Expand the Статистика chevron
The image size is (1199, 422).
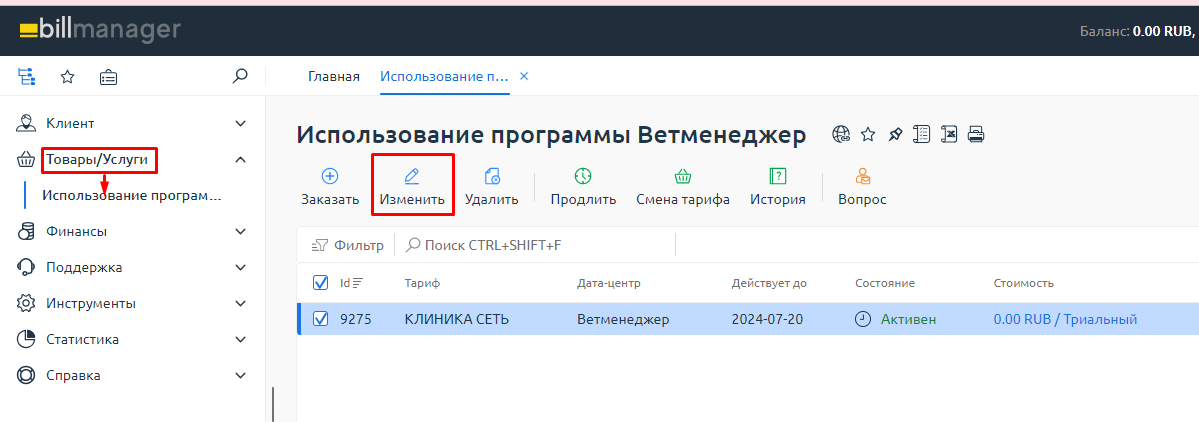pyautogui.click(x=241, y=339)
